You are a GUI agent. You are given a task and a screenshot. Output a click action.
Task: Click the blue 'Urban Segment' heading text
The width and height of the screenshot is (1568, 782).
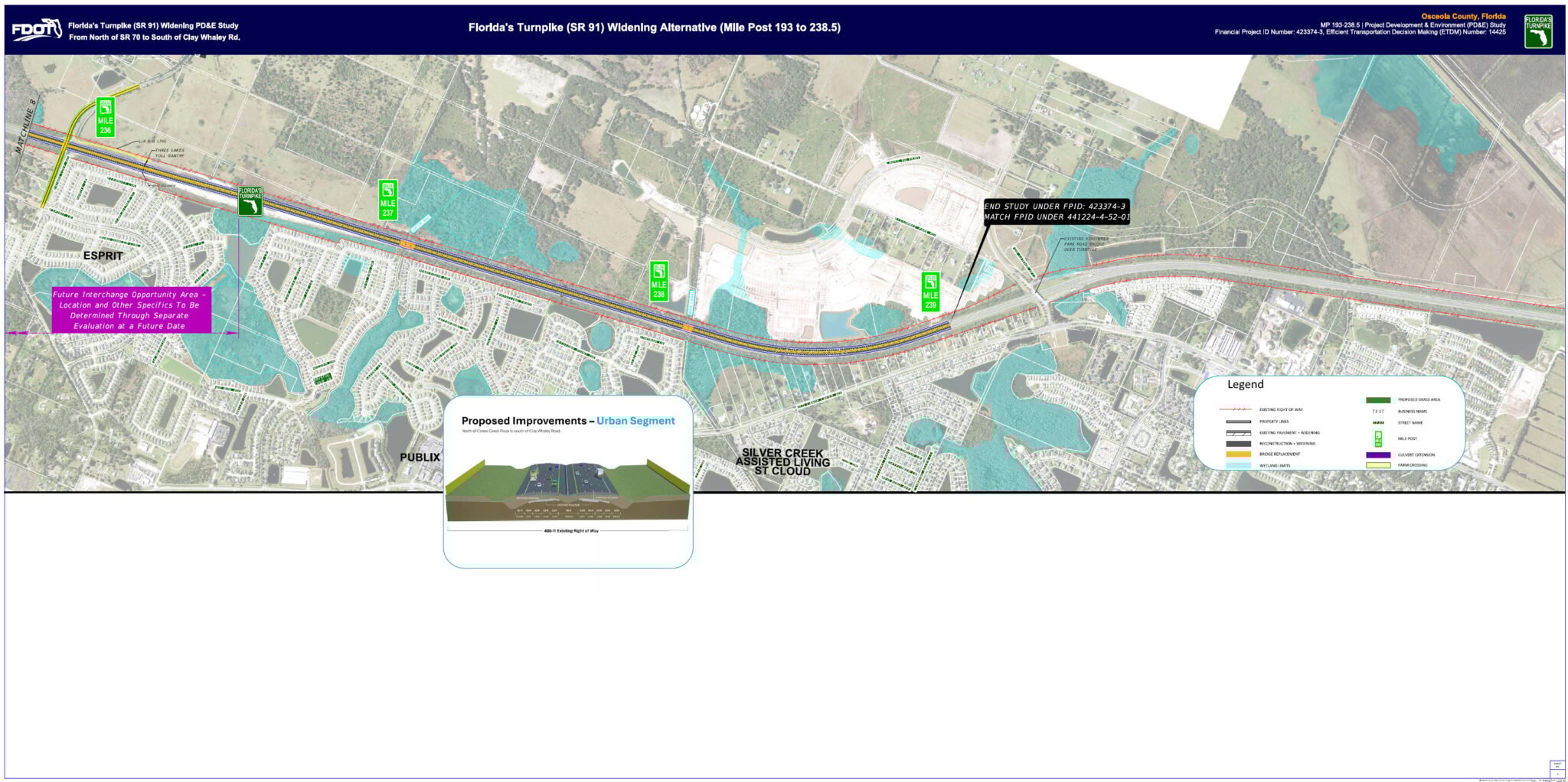(x=635, y=421)
